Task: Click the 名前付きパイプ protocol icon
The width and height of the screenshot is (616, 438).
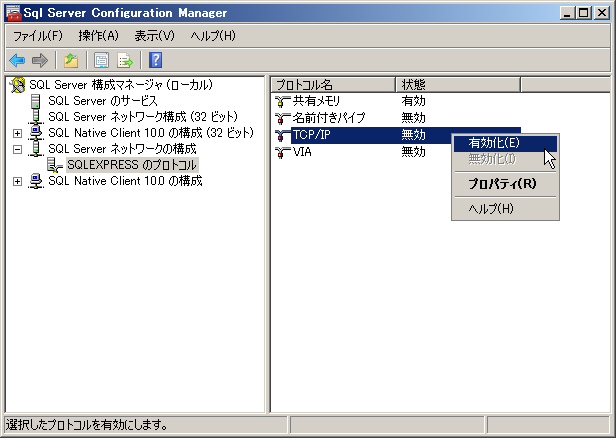Action: tap(282, 118)
